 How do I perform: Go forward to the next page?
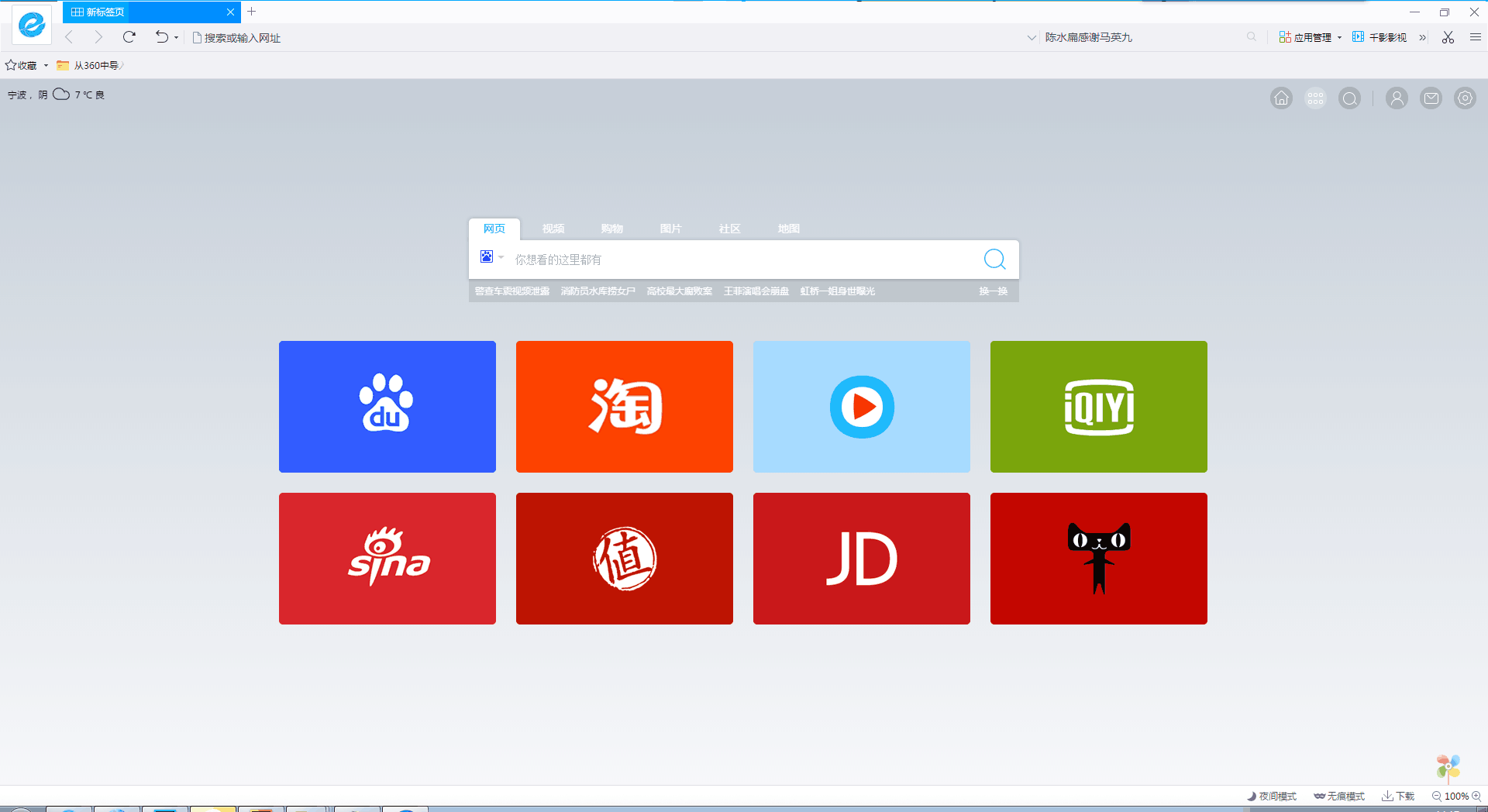point(98,37)
